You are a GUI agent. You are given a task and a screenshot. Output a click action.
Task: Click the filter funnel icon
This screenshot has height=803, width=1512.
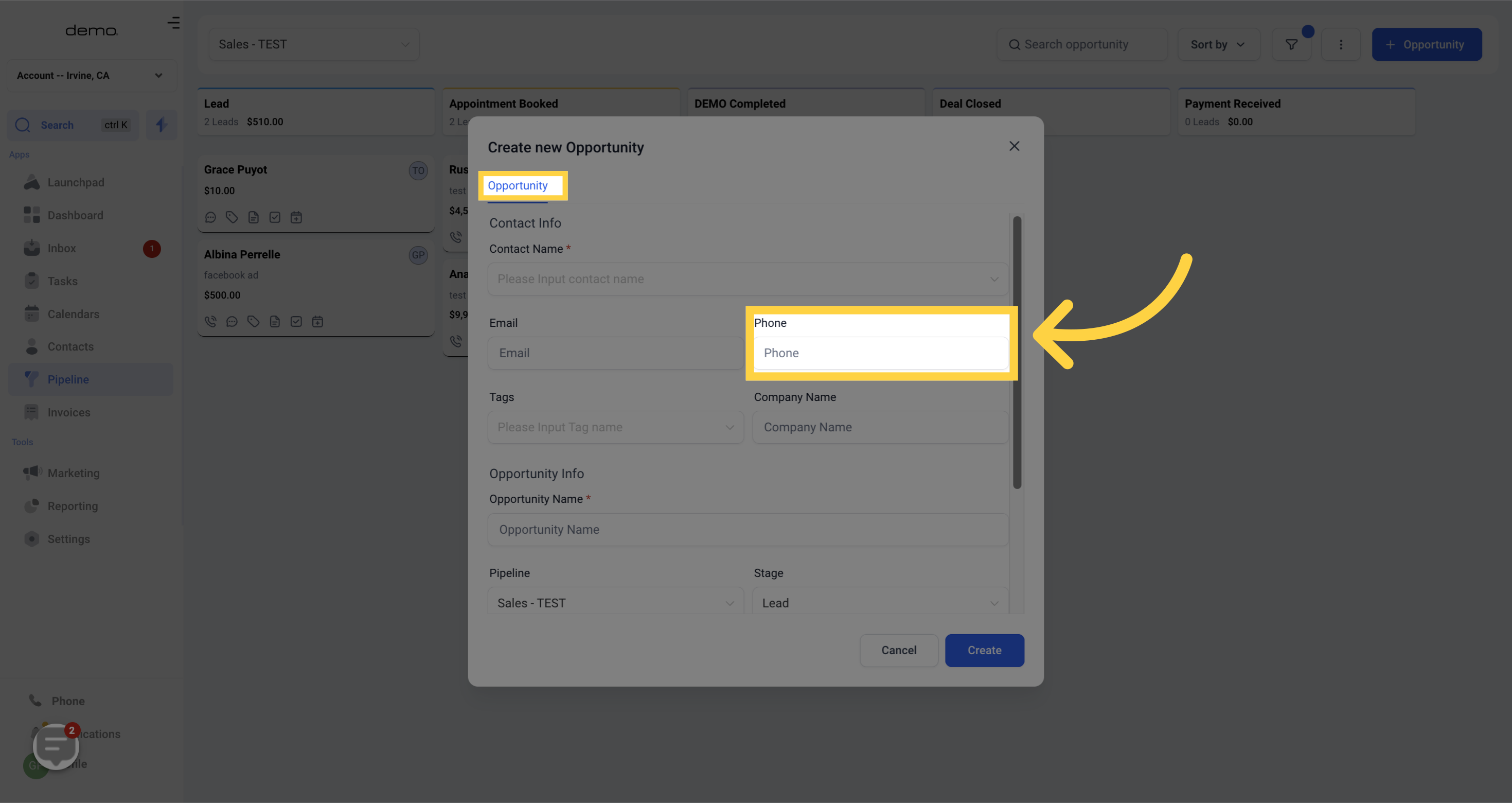tap(1291, 45)
